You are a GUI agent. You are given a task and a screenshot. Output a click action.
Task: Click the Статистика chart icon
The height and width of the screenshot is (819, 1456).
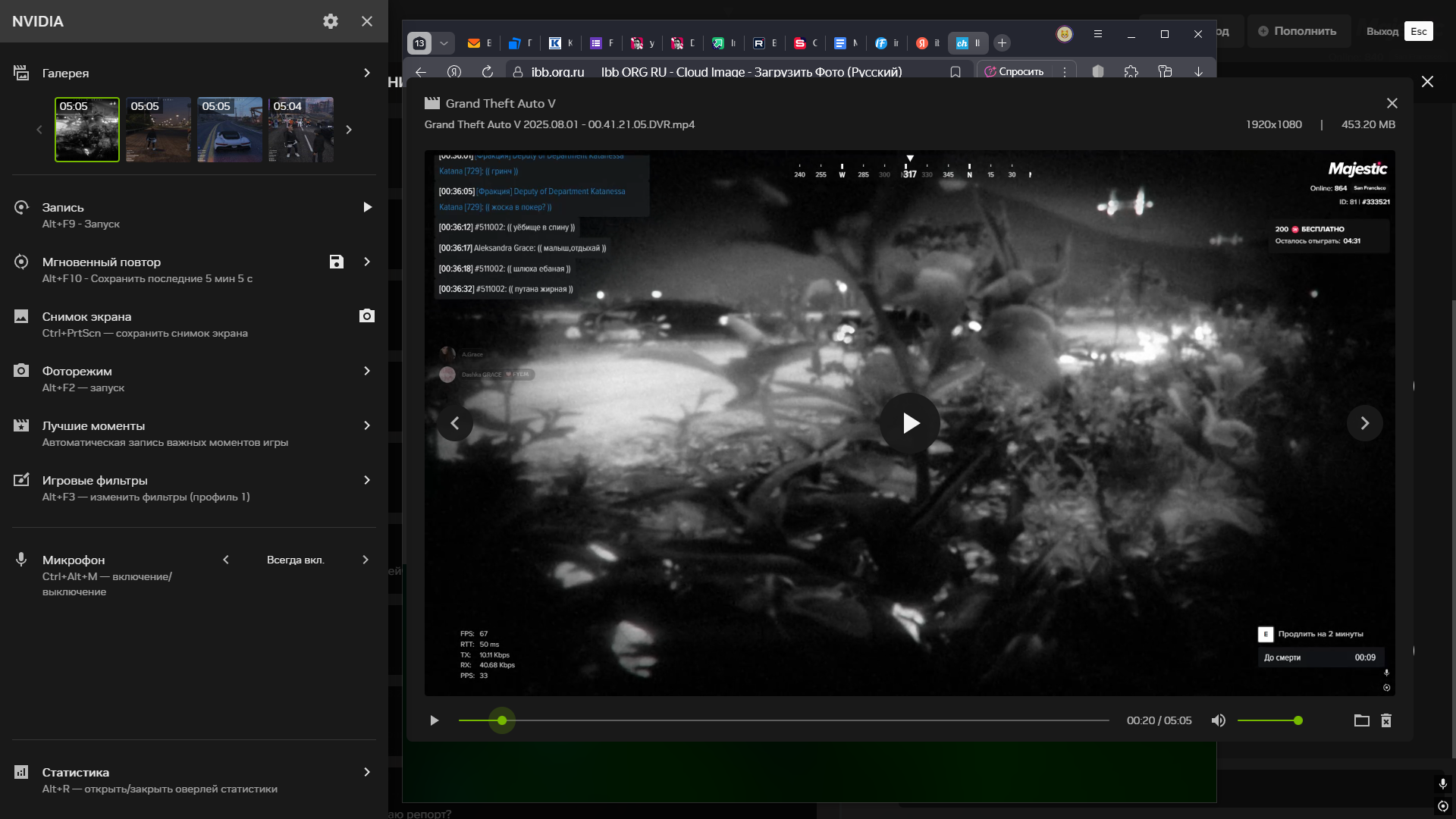point(21,772)
